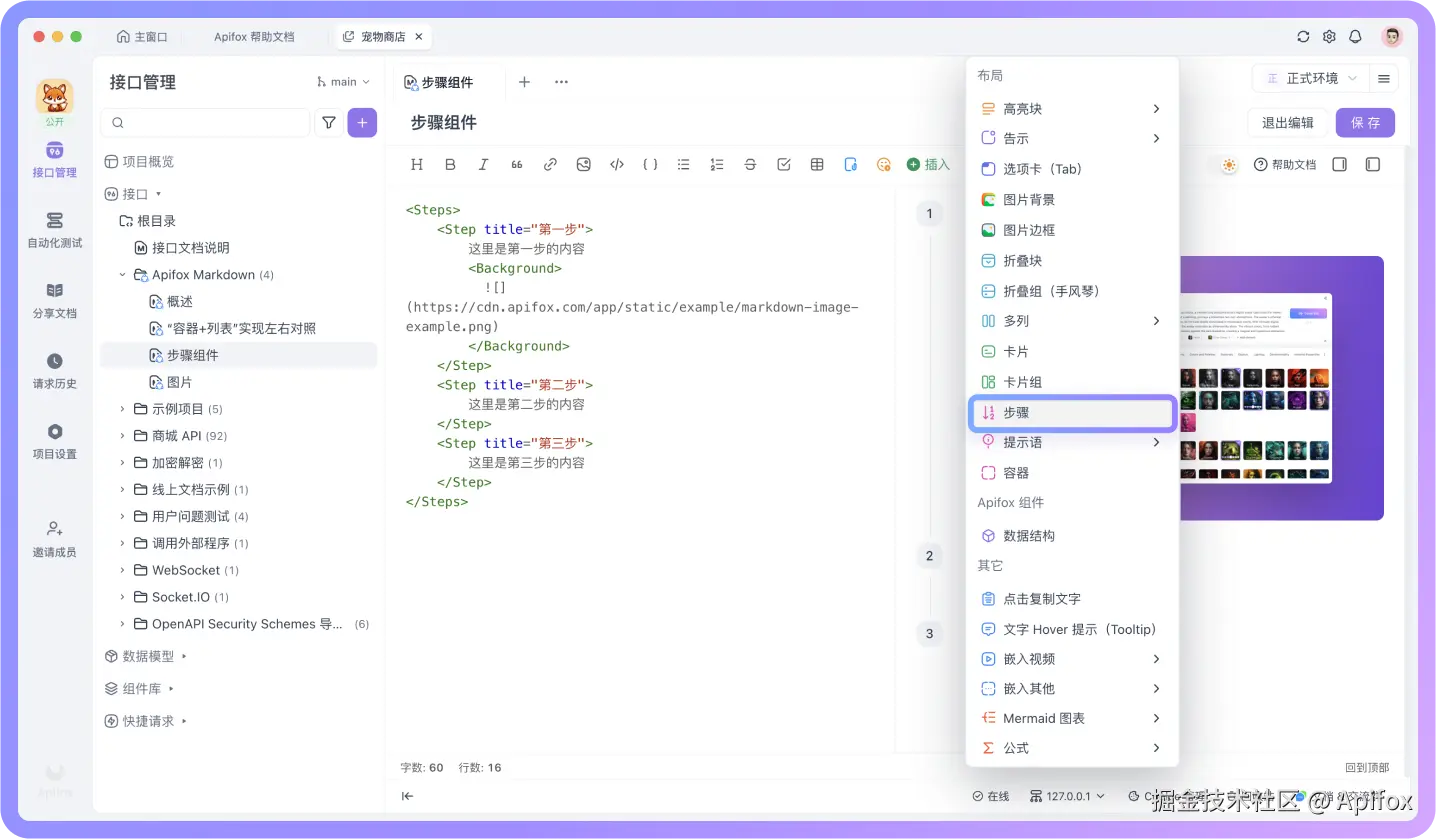Viewport: 1436px width, 839px height.
Task: Click the purple plus add button
Action: coord(362,123)
